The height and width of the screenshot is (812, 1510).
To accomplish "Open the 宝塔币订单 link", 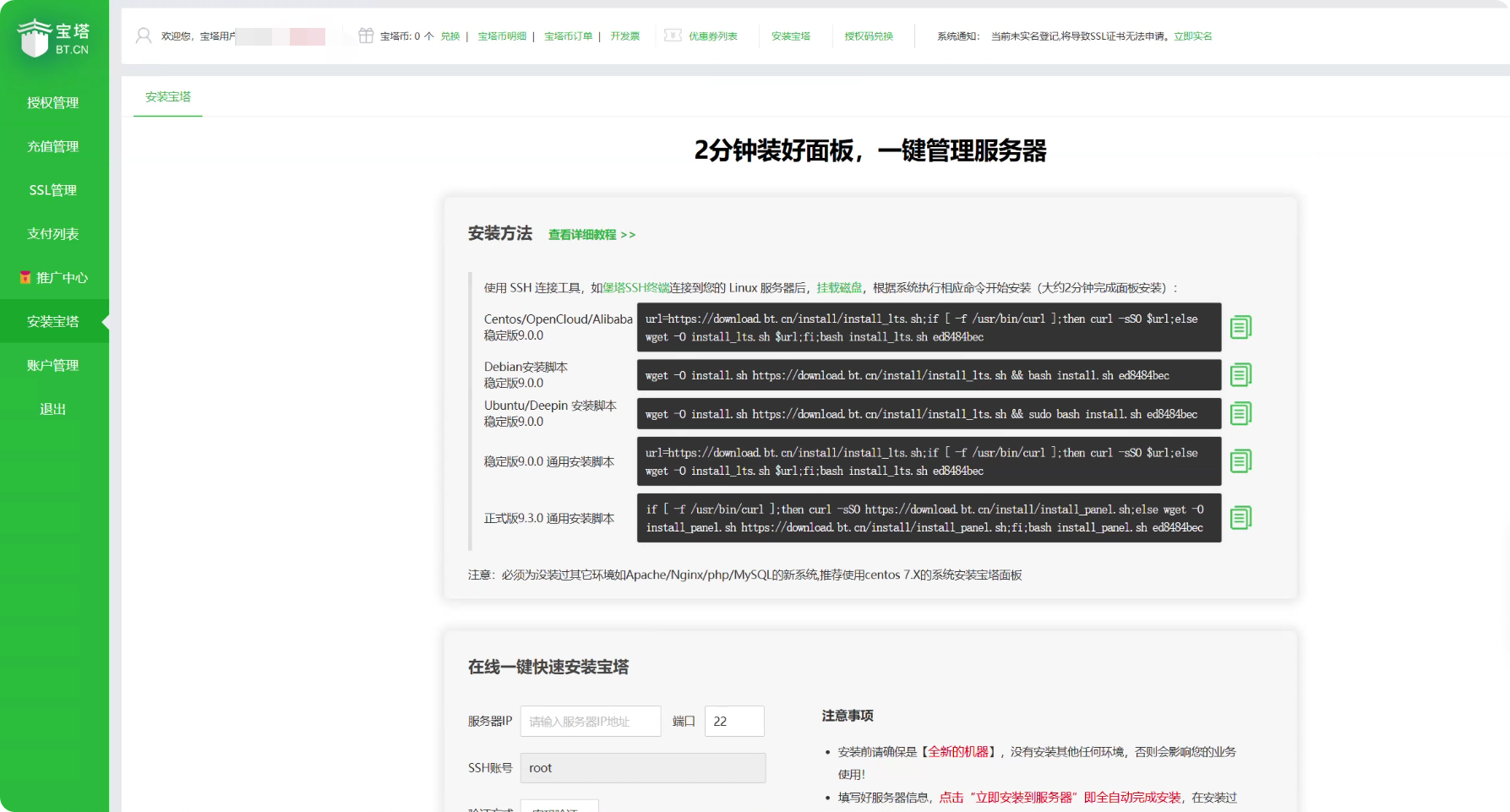I will 568,36.
